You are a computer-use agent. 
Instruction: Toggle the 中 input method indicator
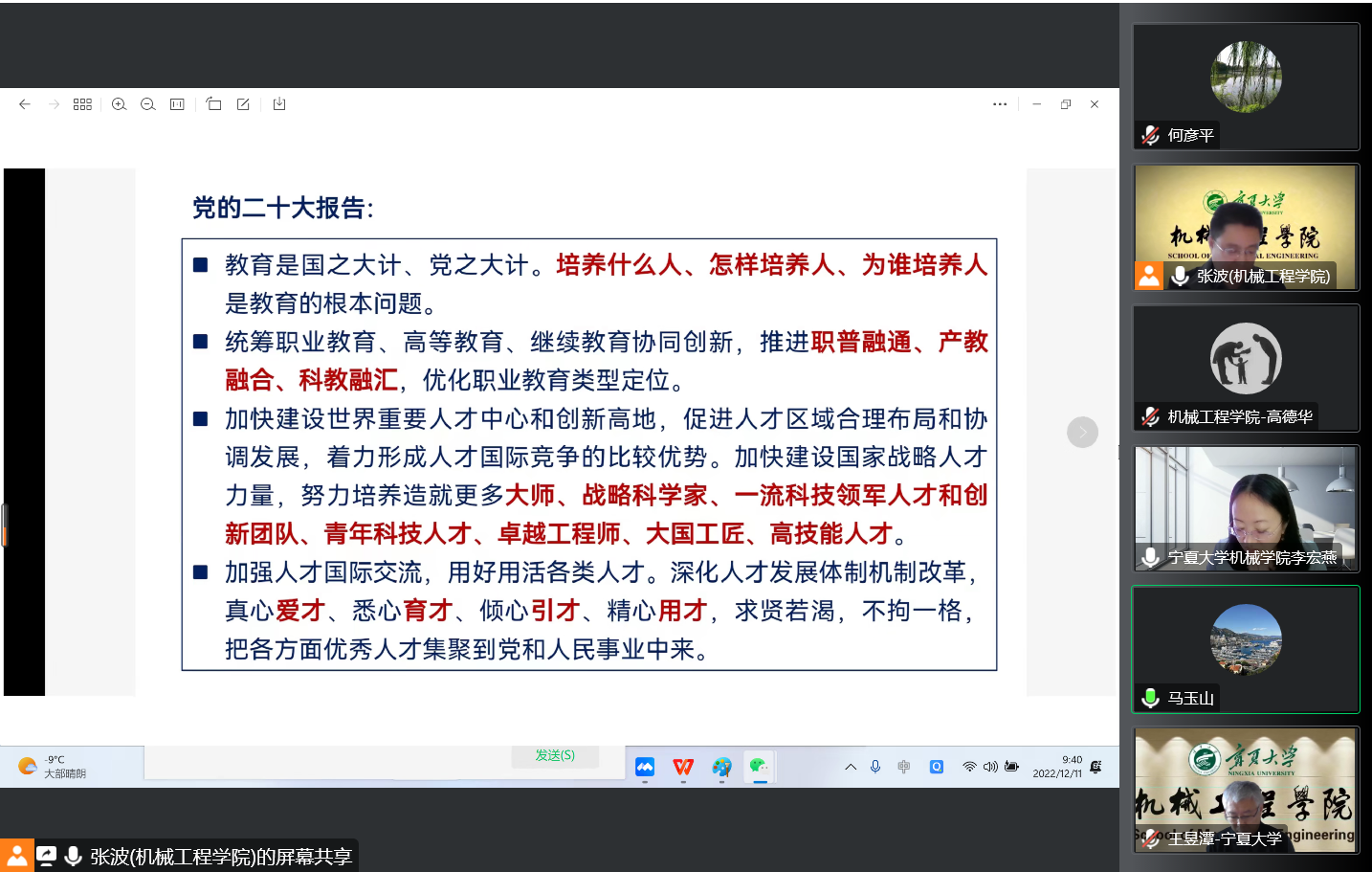point(904,767)
